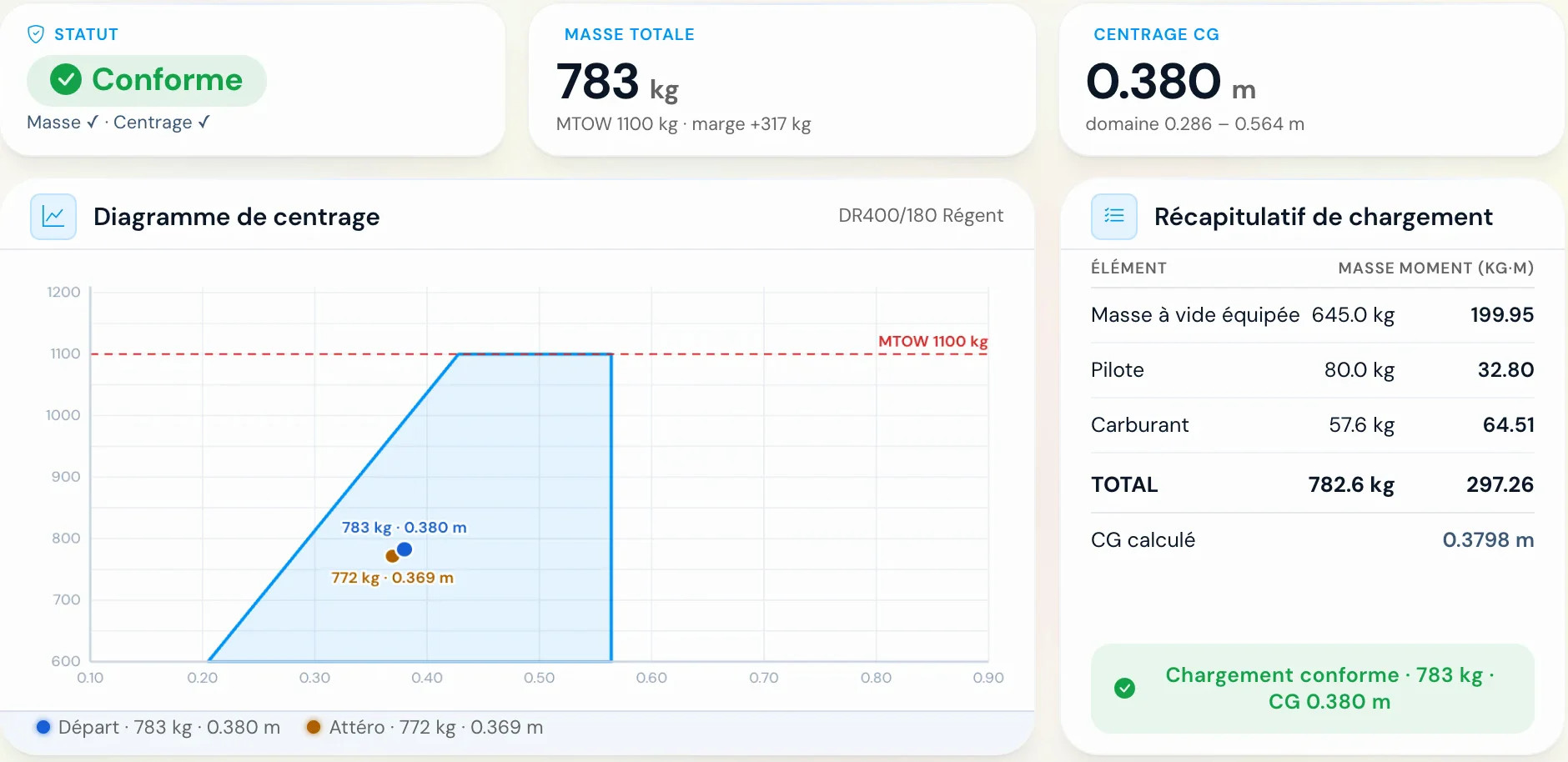Click the 297.26 total moment value
Image resolution: width=1568 pixels, height=762 pixels.
[1500, 485]
